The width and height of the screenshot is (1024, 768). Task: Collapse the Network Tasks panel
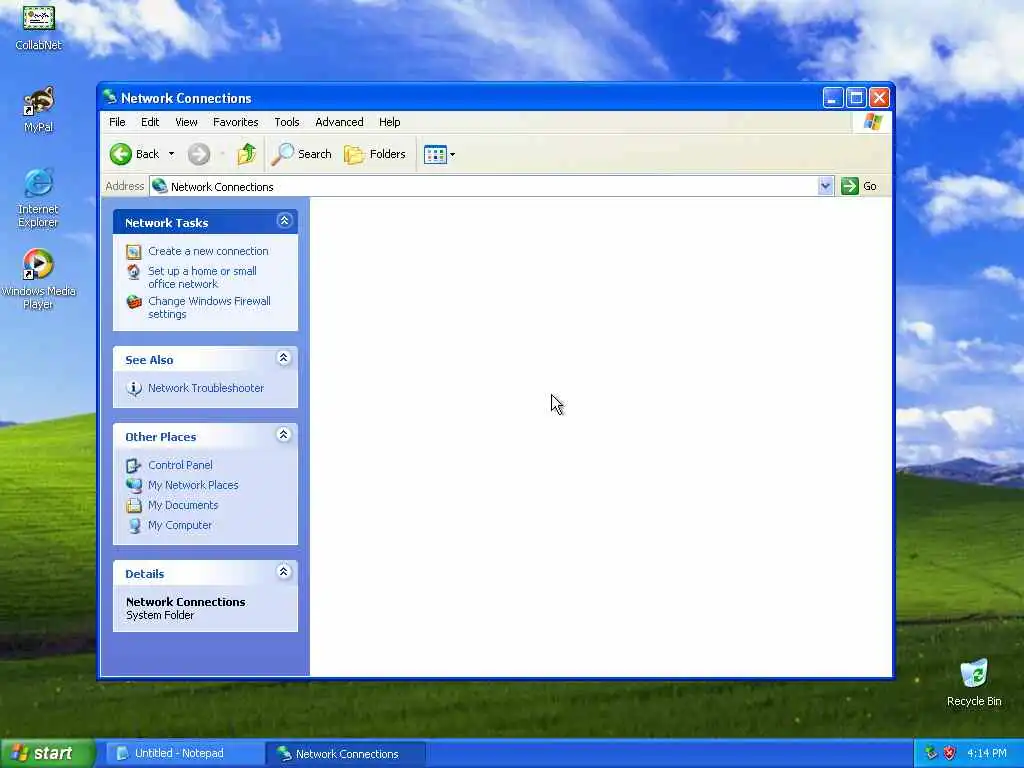coord(284,221)
